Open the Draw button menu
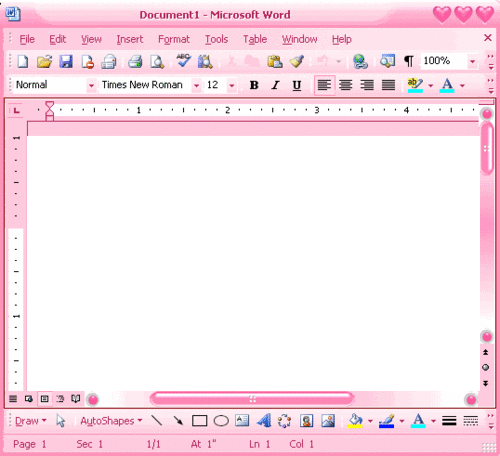Viewport: 500px width, 456px height. coord(30,421)
